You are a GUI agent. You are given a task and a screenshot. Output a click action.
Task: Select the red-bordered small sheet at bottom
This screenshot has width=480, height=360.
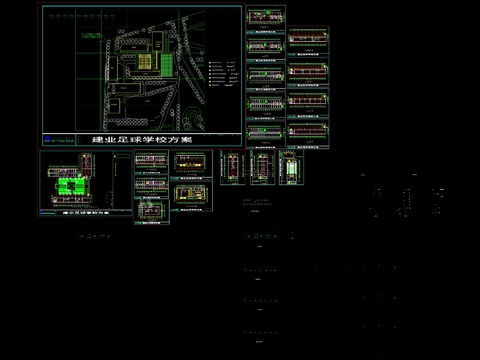point(152,212)
